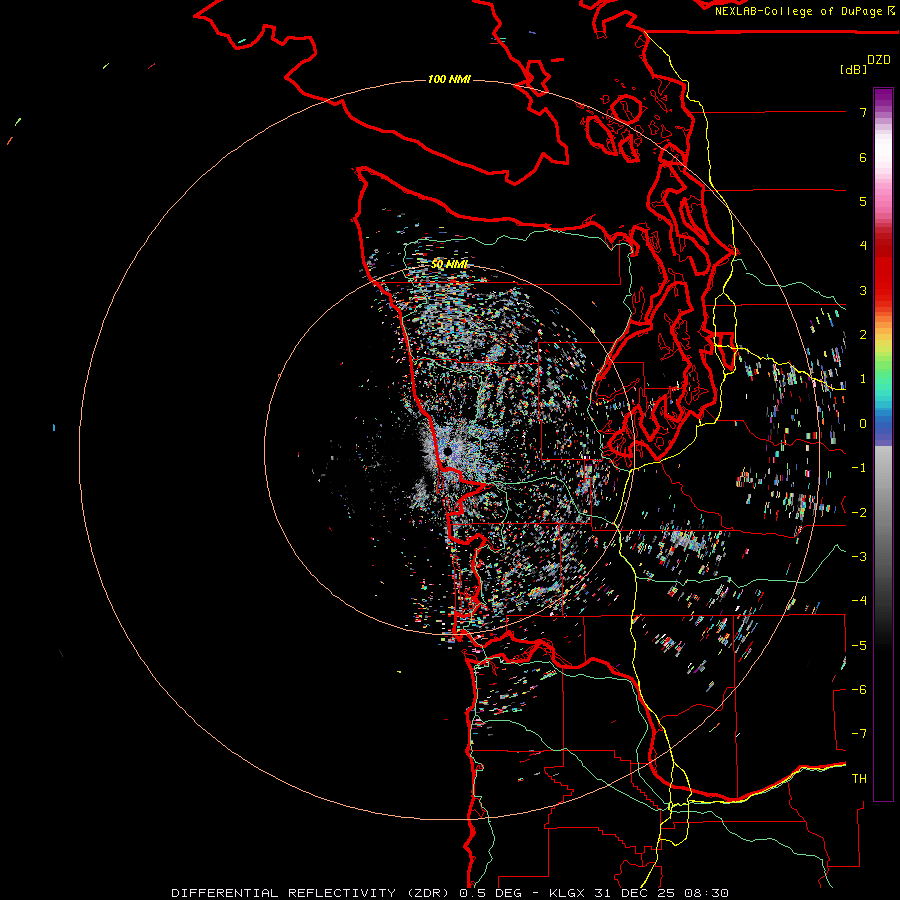The width and height of the screenshot is (900, 900).
Task: Click the -6 value on color scale
Action: [859, 690]
